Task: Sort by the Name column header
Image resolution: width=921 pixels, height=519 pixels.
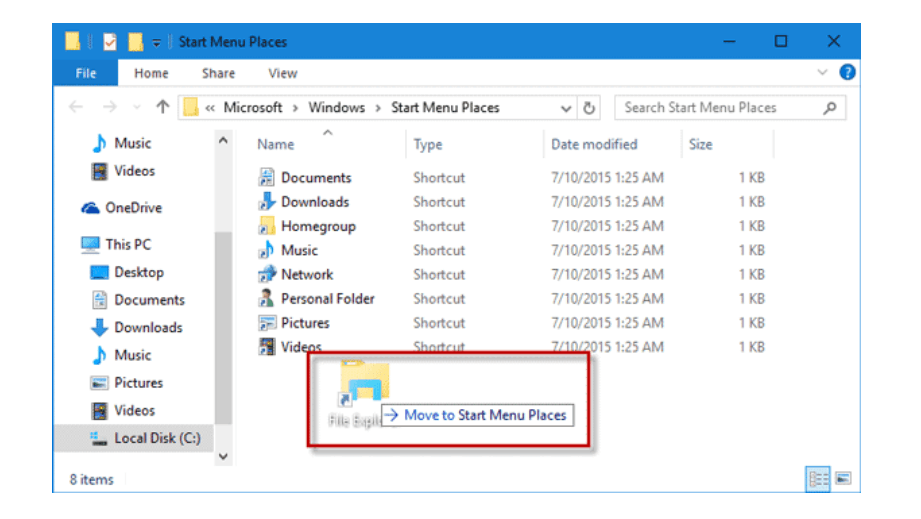Action: click(275, 144)
